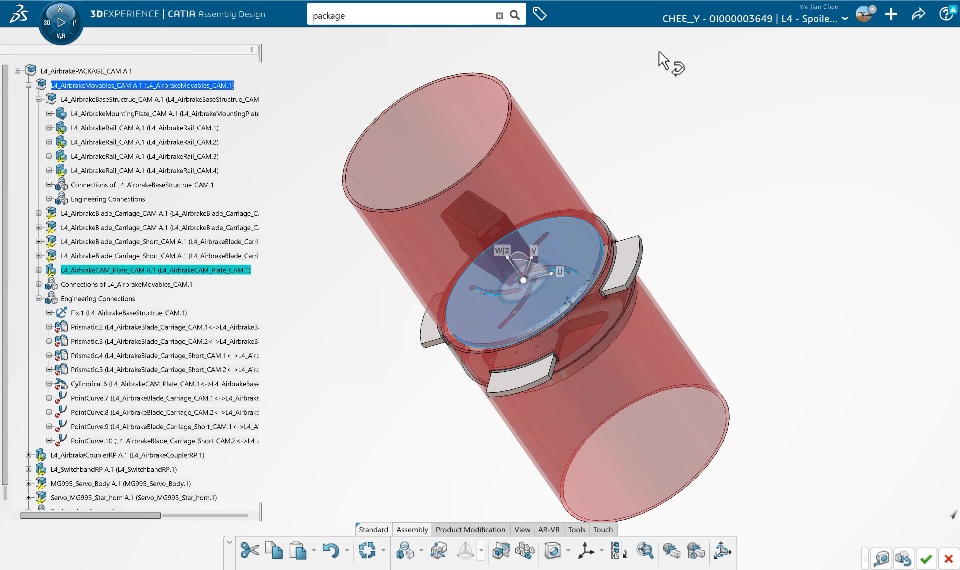Open the collaborative space dropdown chevron
The height and width of the screenshot is (570, 960).
coord(845,19)
